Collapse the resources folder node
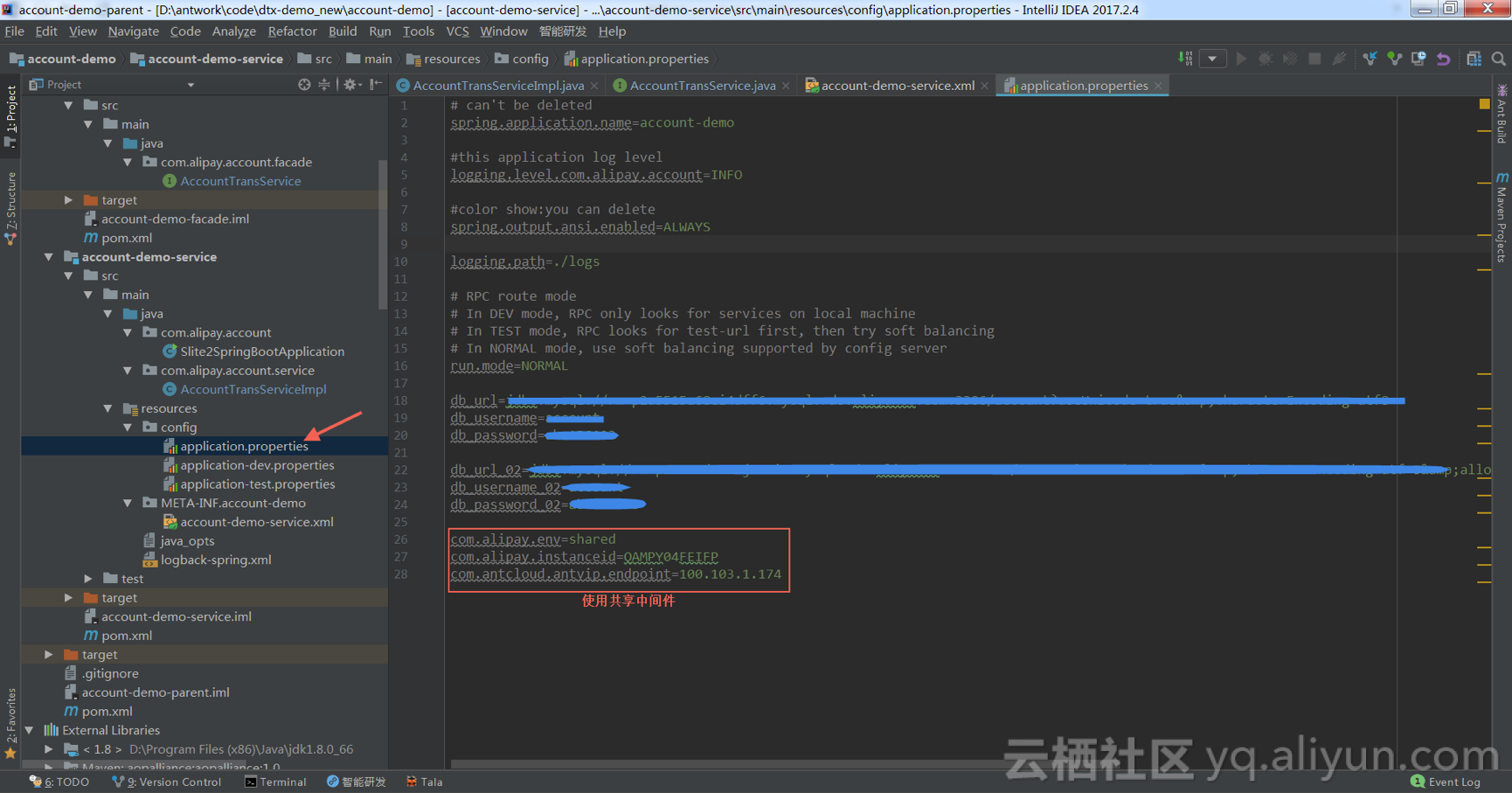The width and height of the screenshot is (1512, 793). [108, 408]
